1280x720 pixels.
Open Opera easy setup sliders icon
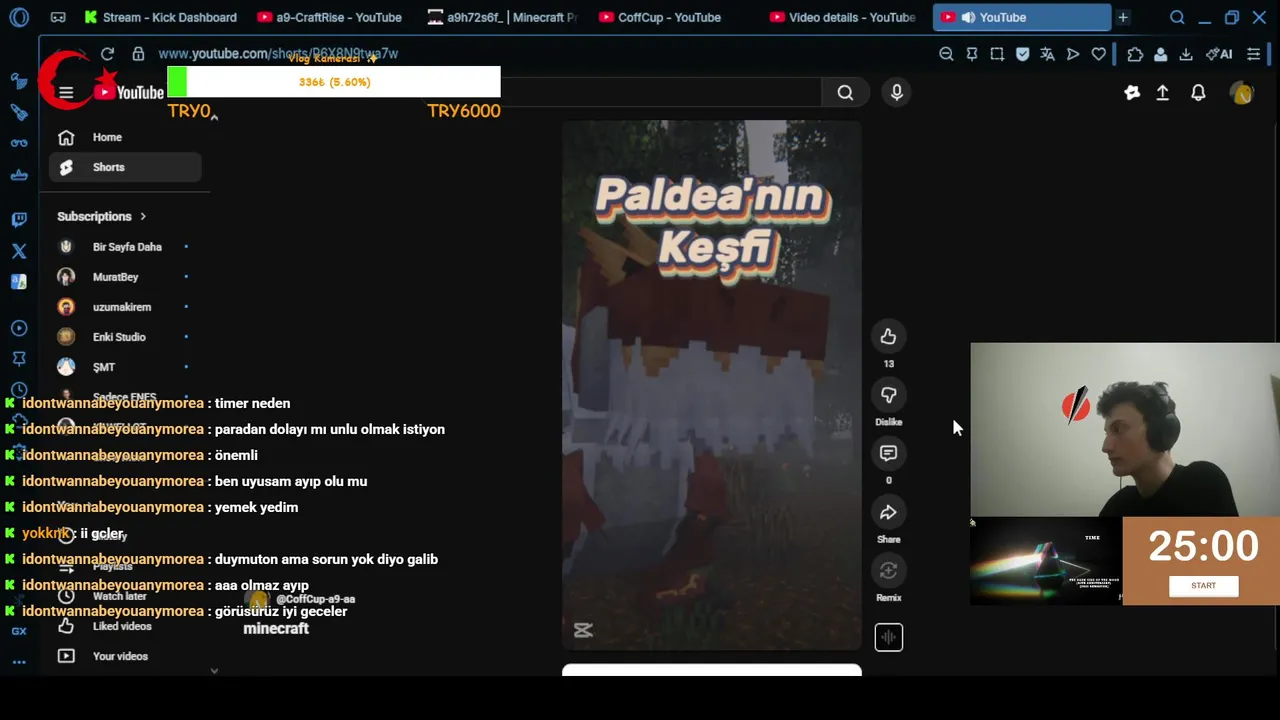point(1253,54)
